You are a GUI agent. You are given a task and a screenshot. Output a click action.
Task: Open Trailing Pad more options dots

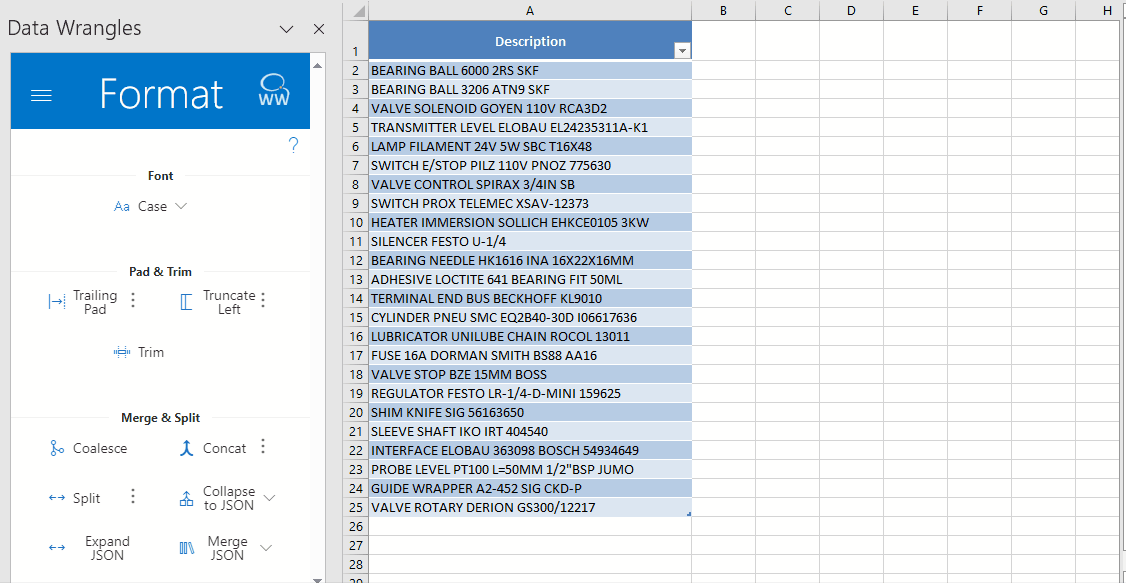[x=133, y=300]
